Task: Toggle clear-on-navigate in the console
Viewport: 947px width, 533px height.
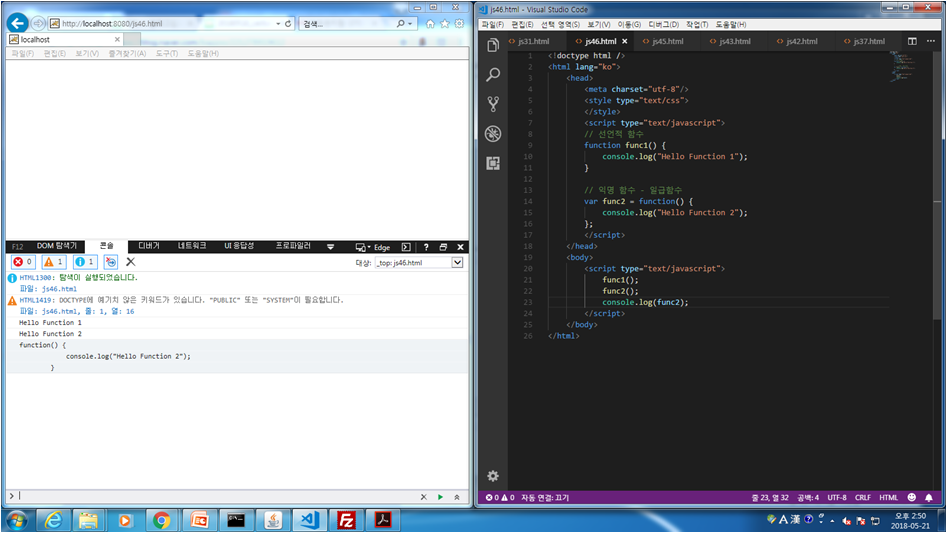Action: click(x=111, y=261)
